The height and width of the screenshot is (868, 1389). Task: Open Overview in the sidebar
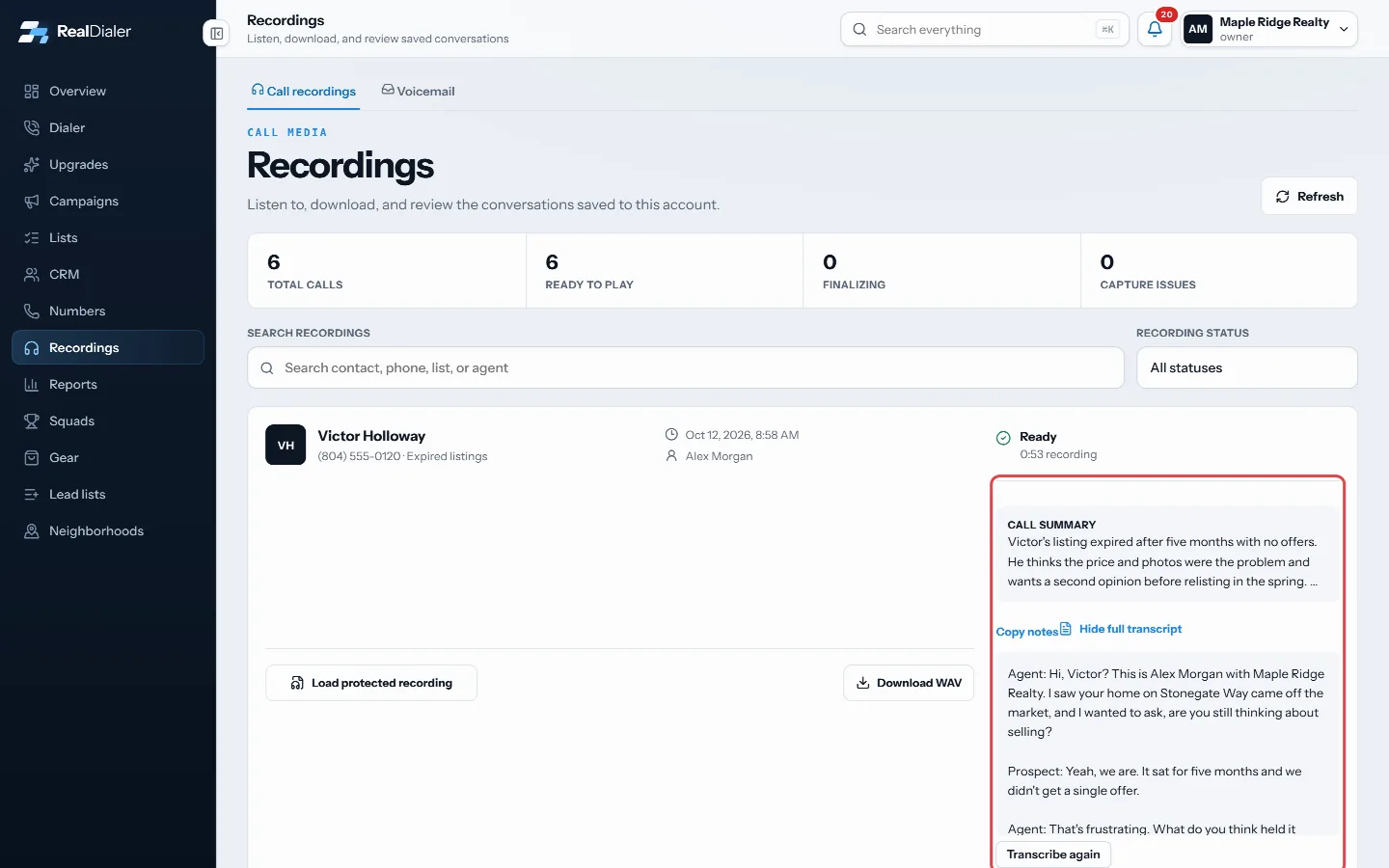click(108, 92)
